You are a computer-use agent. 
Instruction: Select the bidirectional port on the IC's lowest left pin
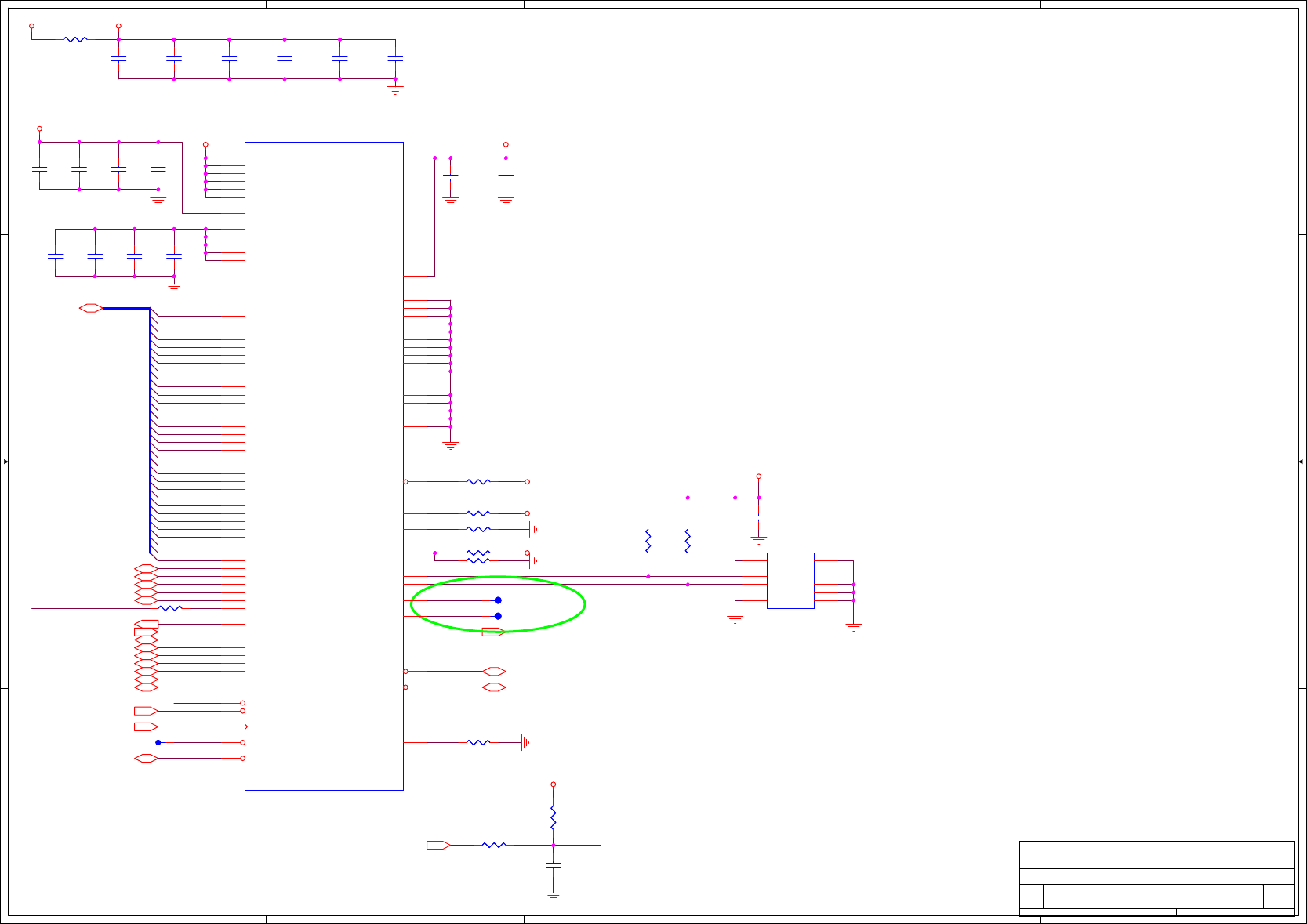coord(147,758)
